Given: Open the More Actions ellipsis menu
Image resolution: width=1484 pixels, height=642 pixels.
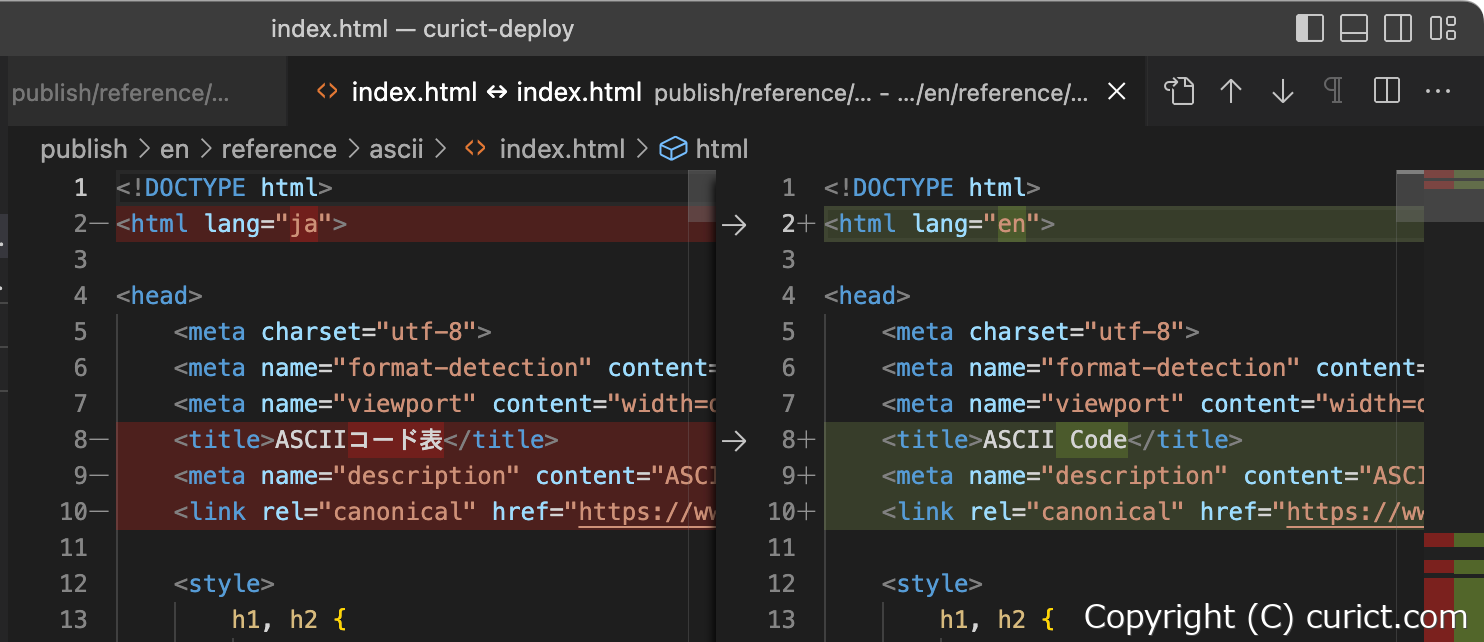Looking at the screenshot, I should (x=1438, y=92).
